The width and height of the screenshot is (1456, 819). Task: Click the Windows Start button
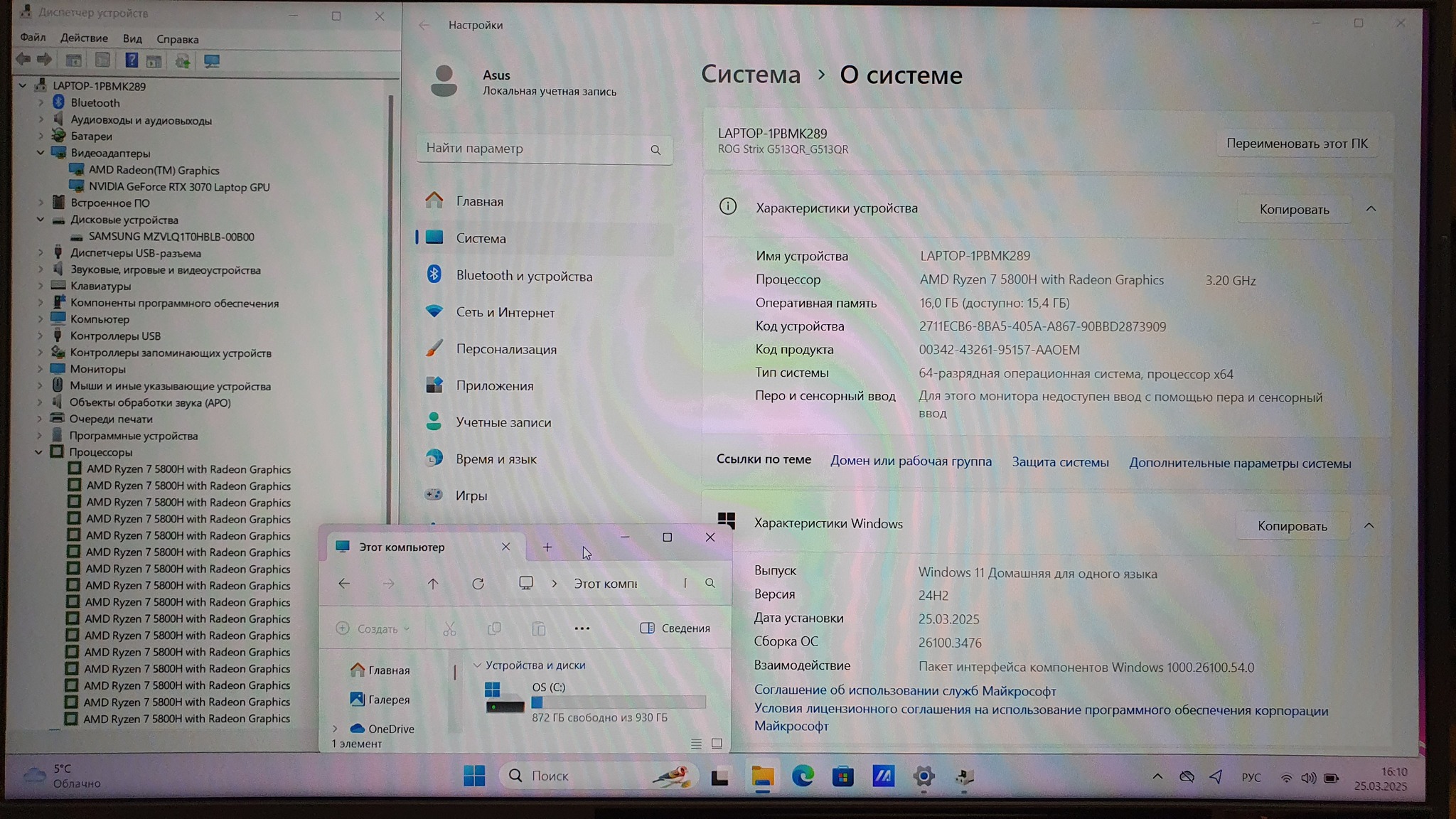coord(474,776)
